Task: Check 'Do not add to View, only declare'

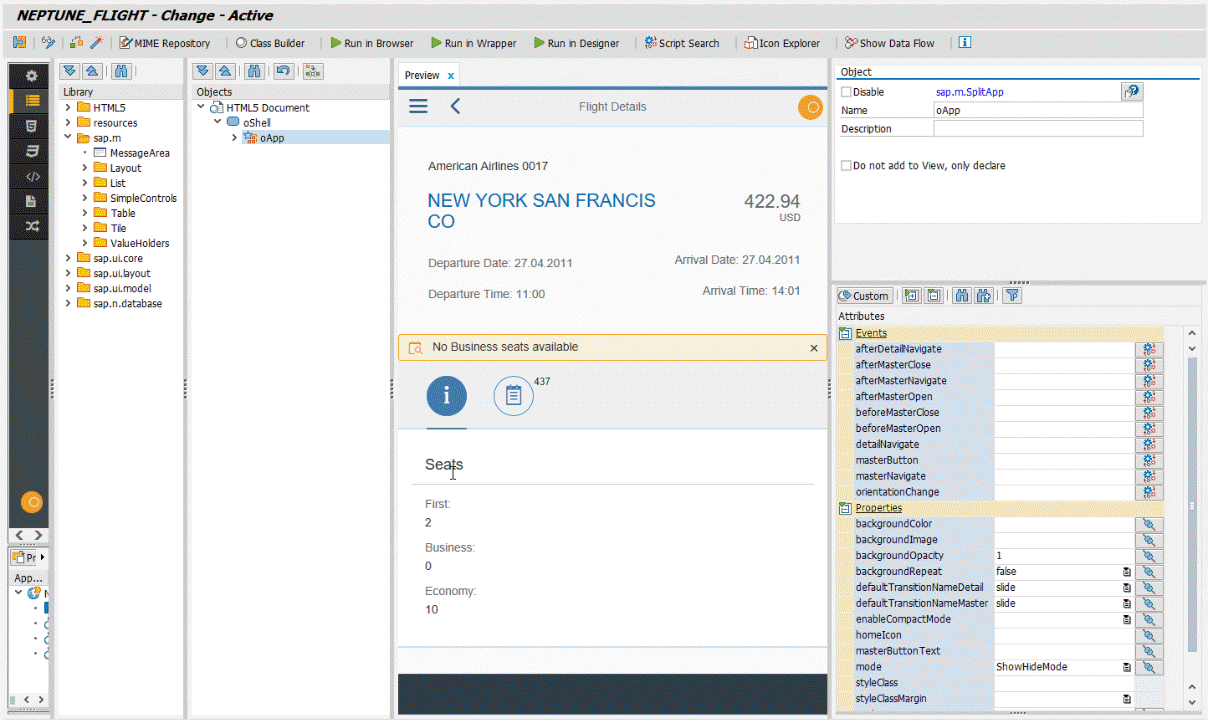Action: 845,165
